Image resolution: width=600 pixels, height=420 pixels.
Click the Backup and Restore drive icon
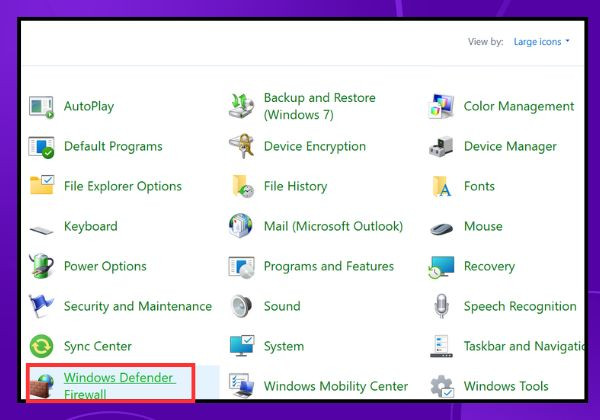pyautogui.click(x=241, y=106)
